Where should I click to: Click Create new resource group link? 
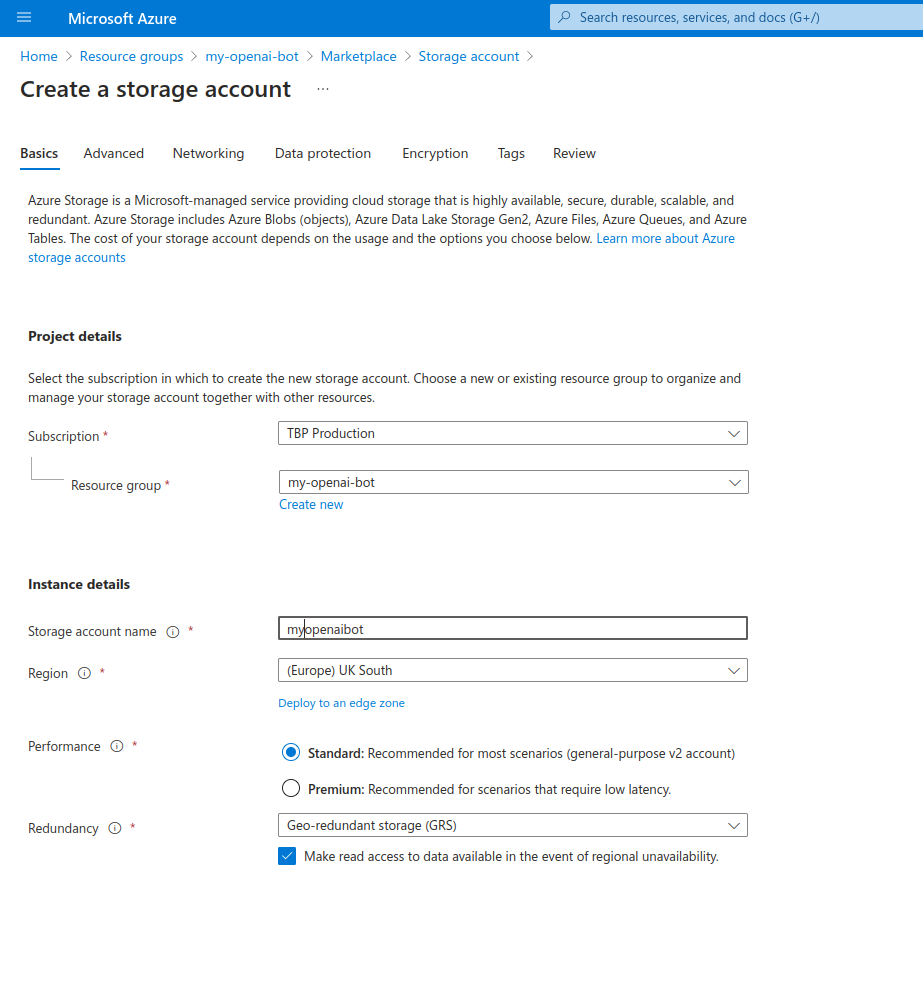coord(311,505)
